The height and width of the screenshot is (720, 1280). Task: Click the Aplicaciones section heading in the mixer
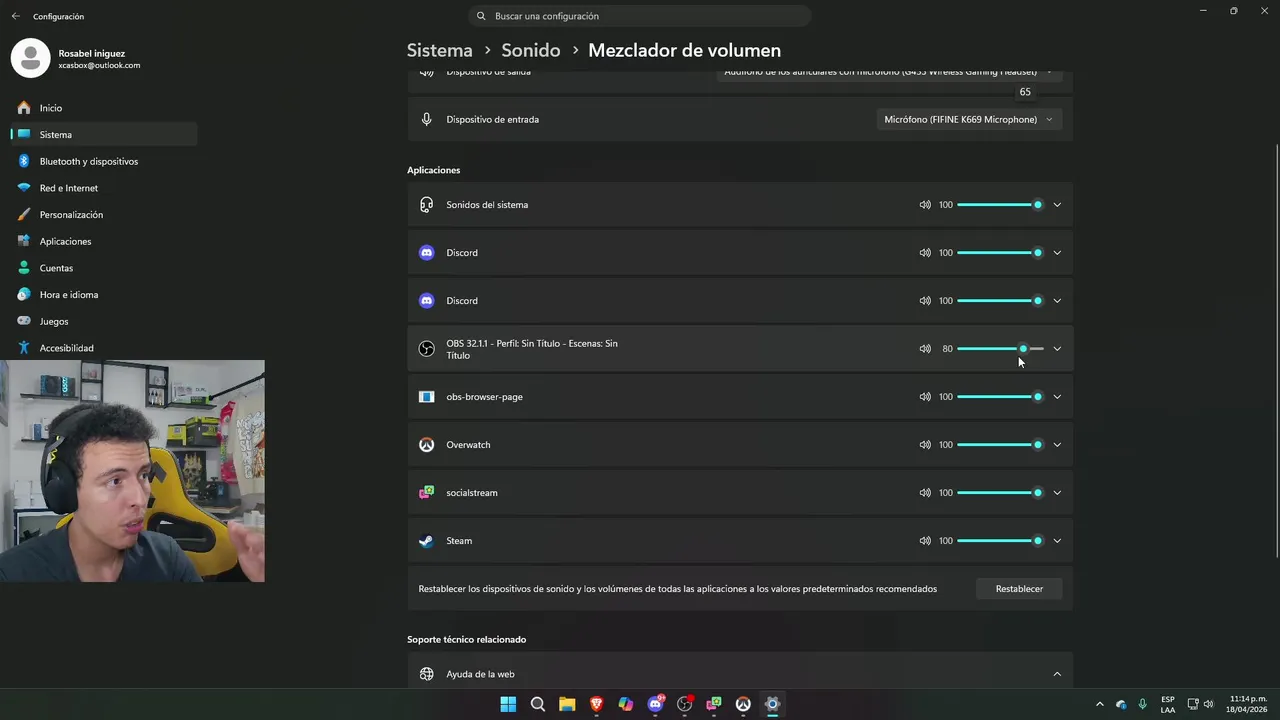coord(433,170)
